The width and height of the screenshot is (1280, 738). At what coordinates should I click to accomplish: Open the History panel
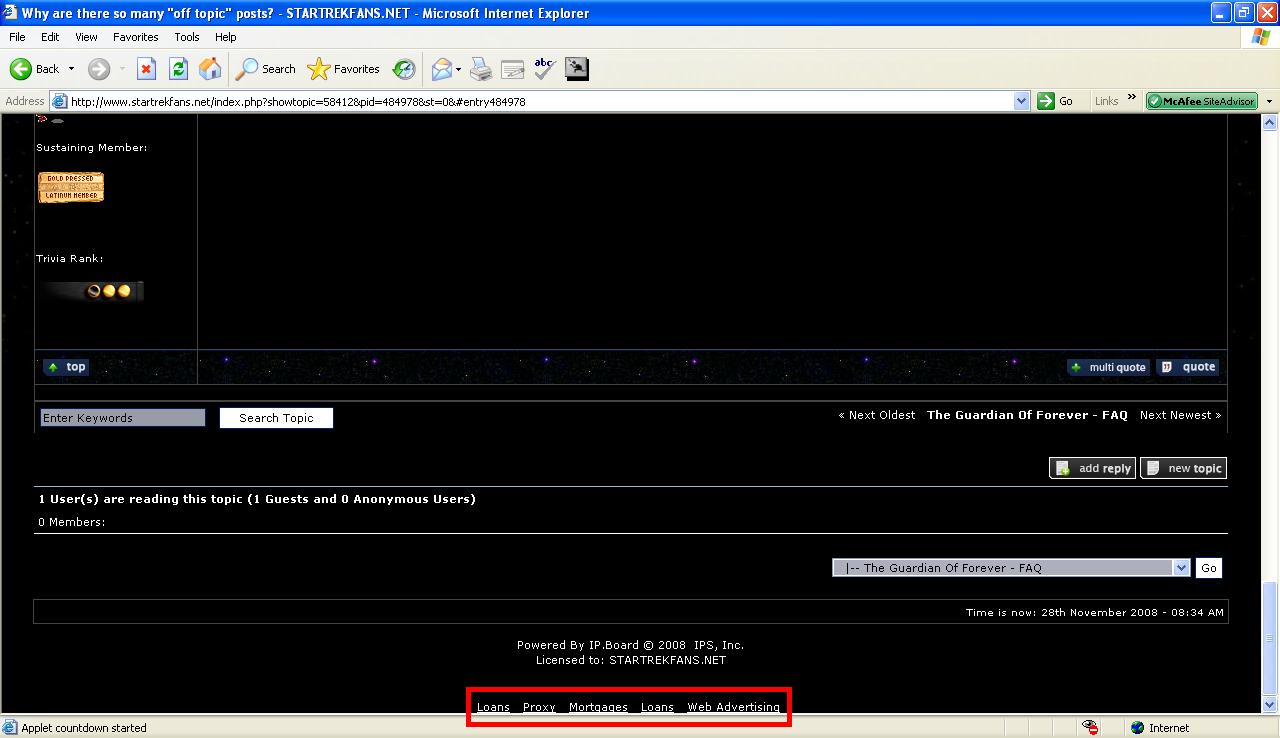pyautogui.click(x=404, y=69)
